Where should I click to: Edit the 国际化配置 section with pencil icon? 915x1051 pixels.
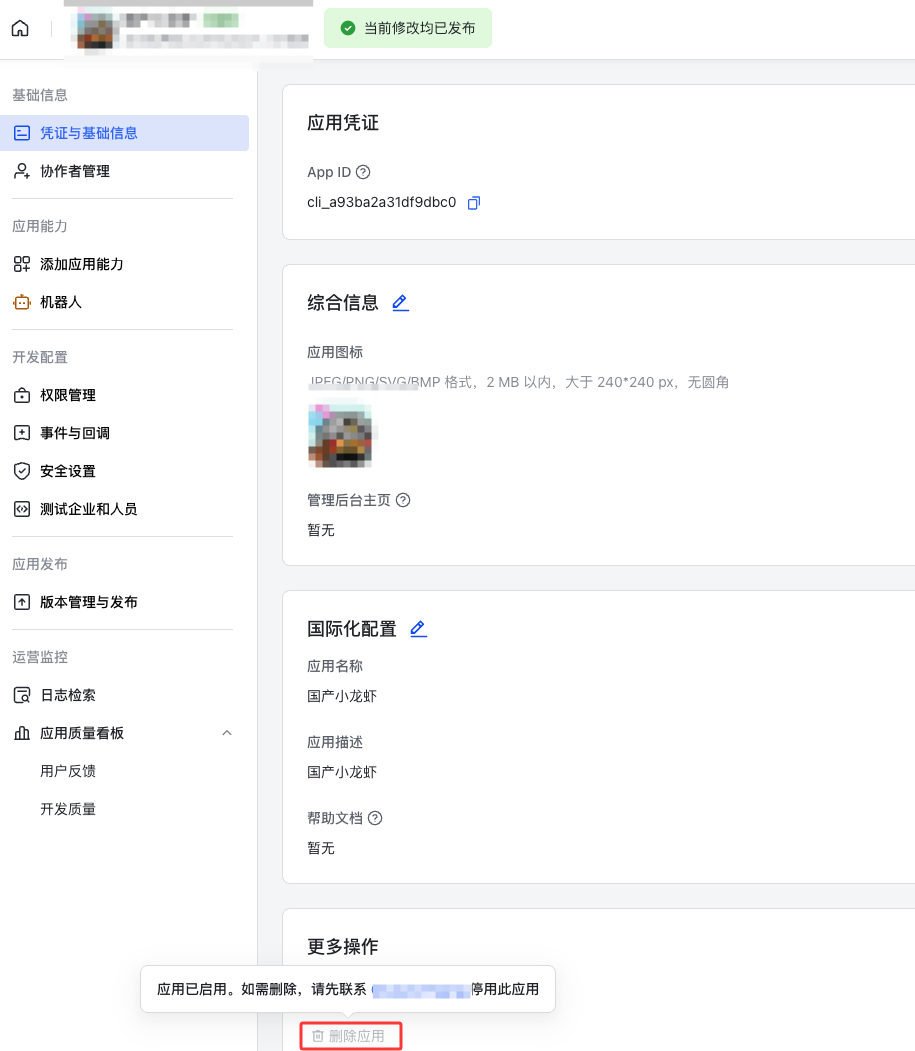click(418, 629)
